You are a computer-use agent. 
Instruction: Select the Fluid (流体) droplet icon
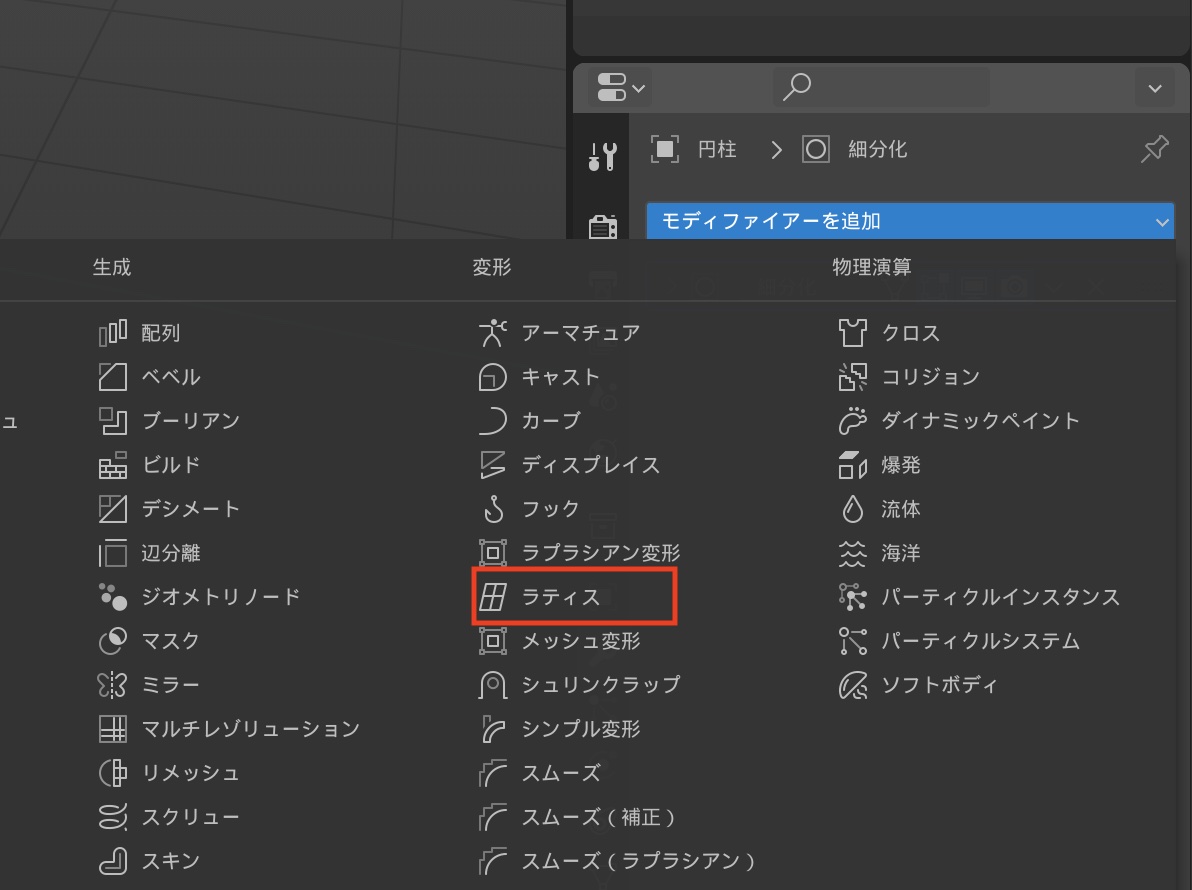[852, 509]
